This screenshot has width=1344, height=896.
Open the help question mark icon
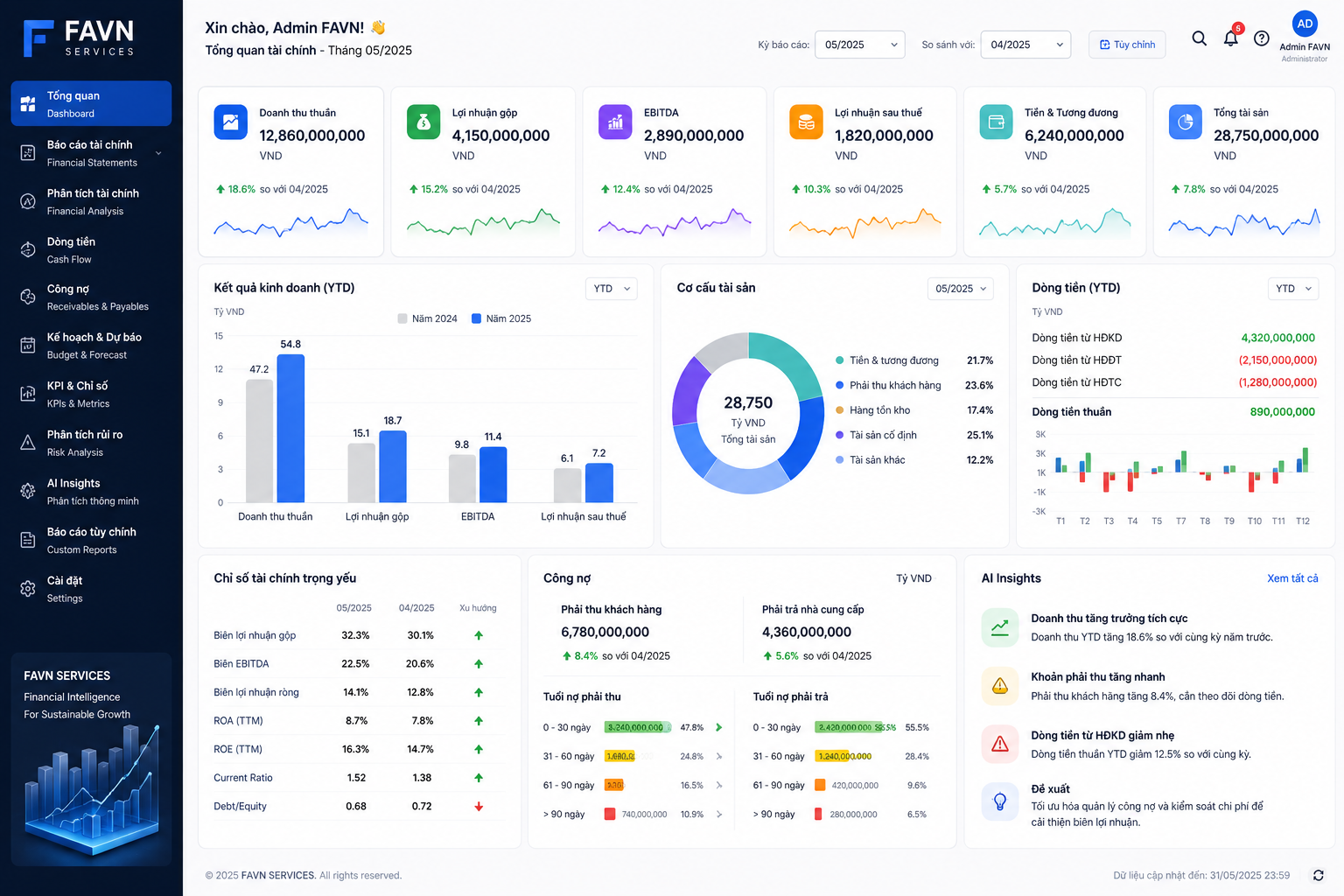click(1262, 38)
